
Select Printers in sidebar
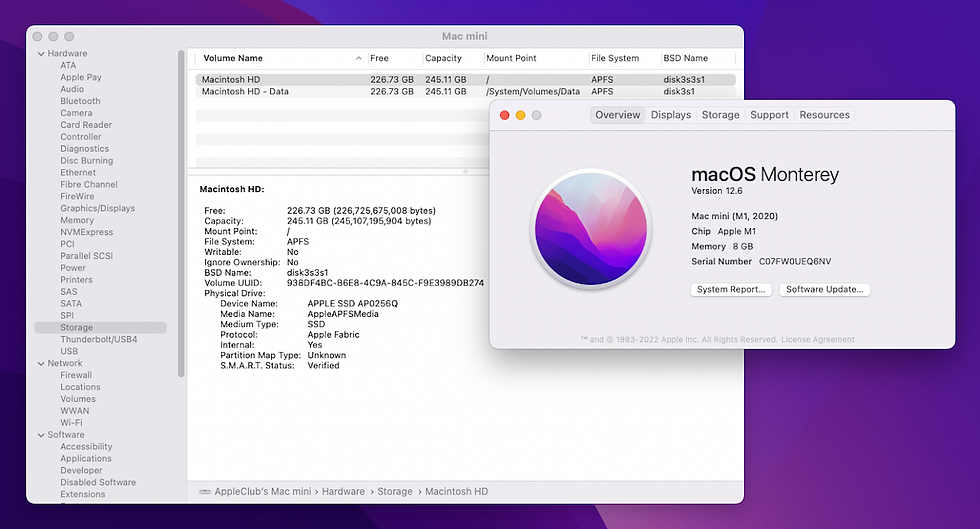pyautogui.click(x=76, y=280)
